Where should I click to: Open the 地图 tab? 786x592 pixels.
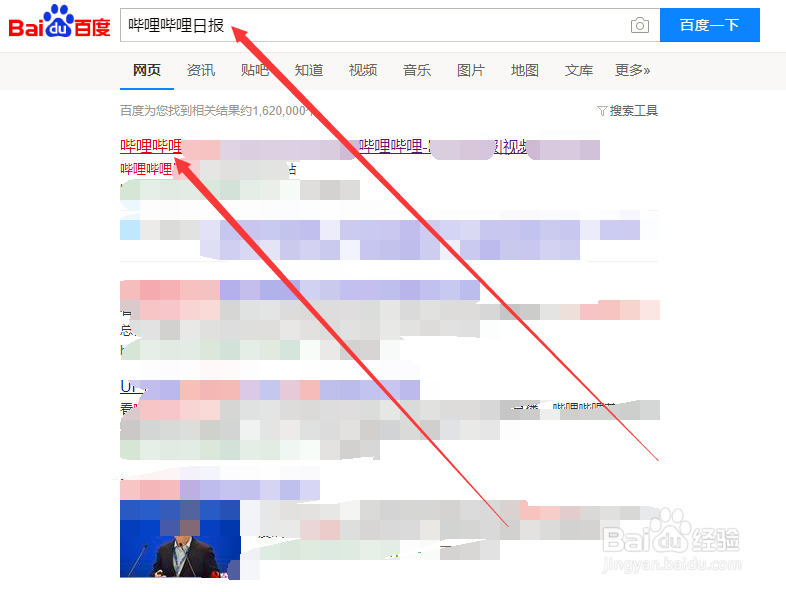[x=525, y=70]
